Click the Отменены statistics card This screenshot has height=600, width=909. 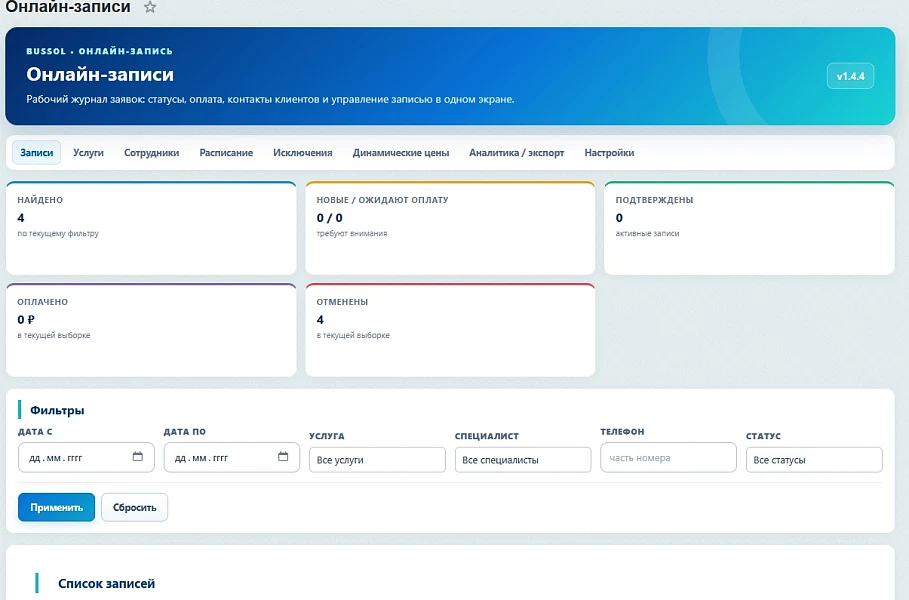point(450,330)
